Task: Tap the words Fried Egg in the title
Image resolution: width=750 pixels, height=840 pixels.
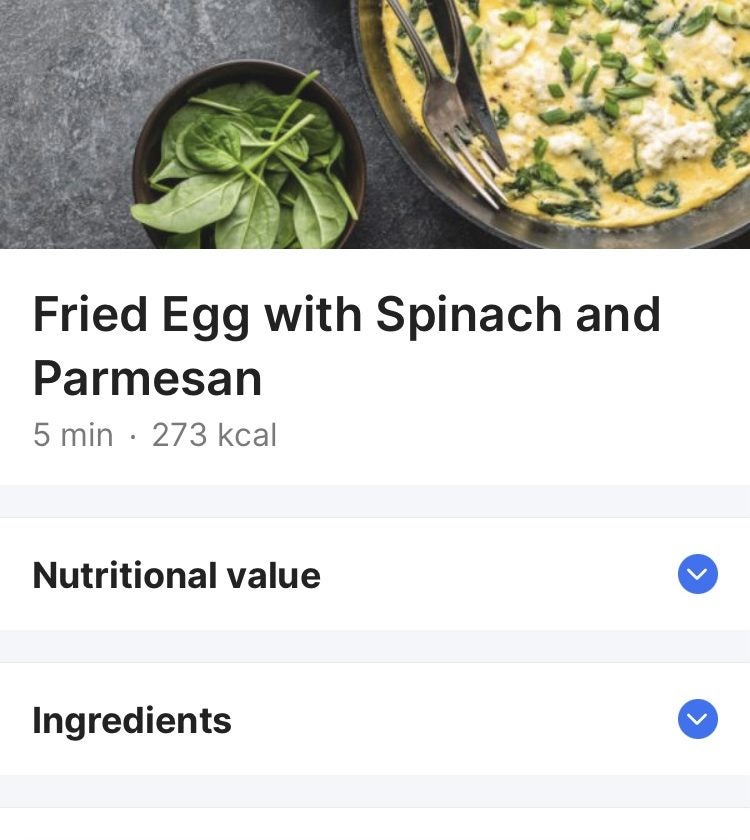Action: click(140, 316)
